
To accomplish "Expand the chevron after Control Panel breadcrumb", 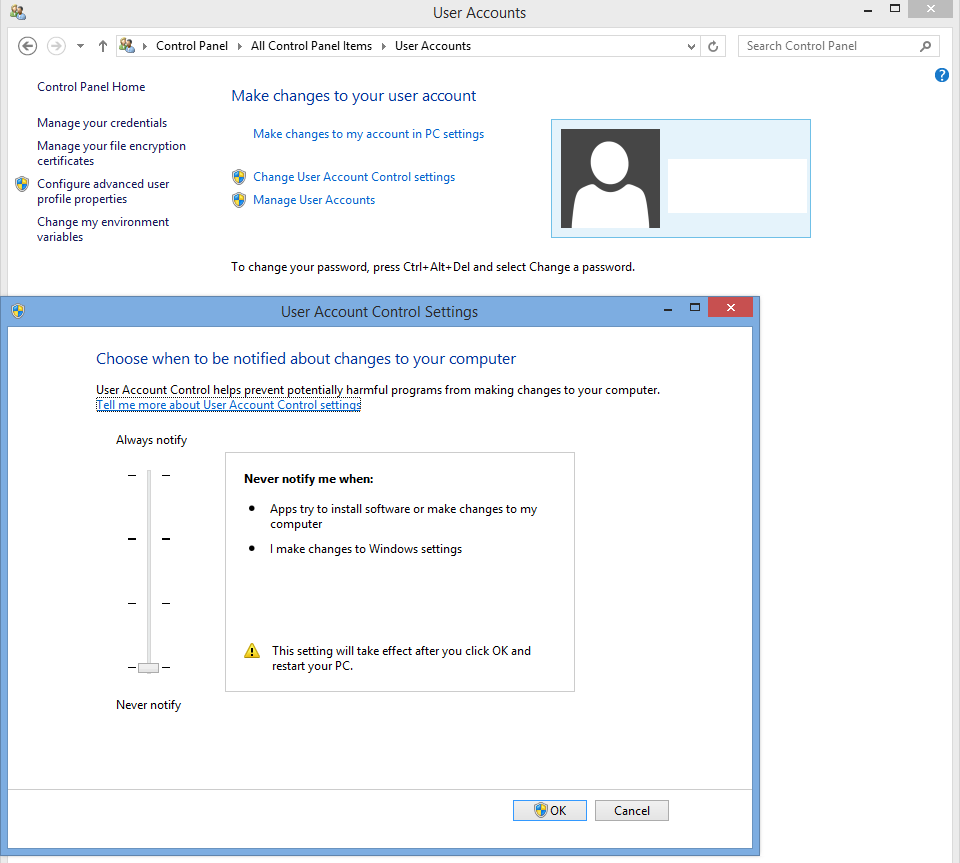I will pos(239,46).
